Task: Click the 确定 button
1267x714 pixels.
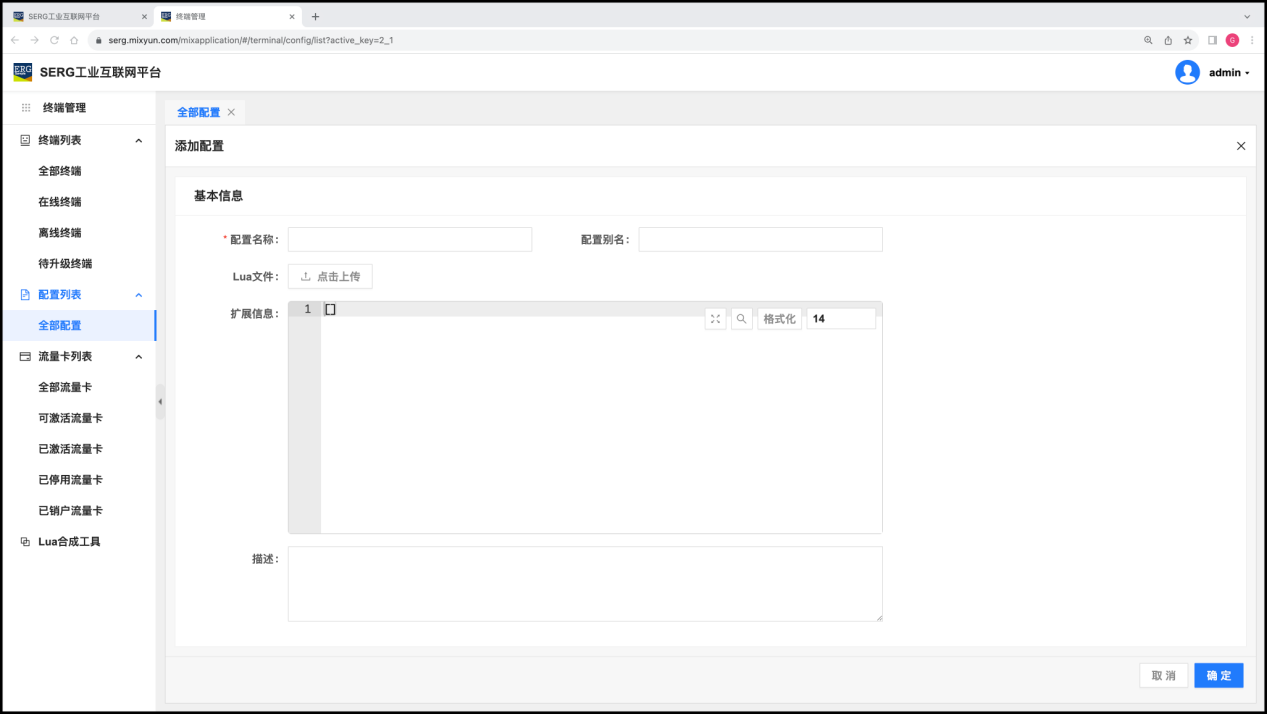Action: pos(1218,675)
